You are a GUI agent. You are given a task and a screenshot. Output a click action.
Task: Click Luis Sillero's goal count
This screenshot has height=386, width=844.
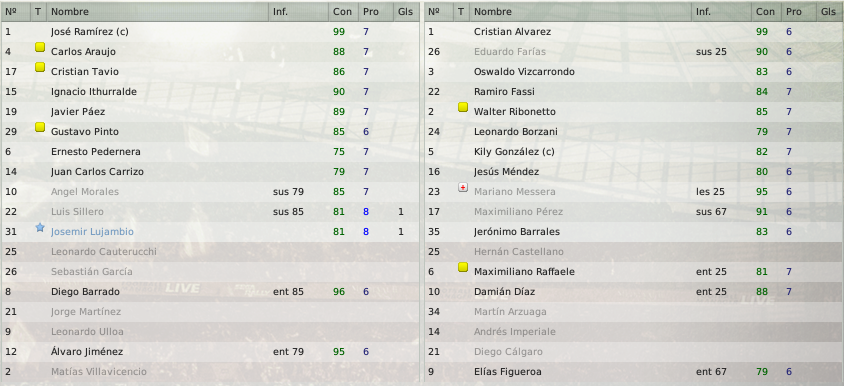401,212
